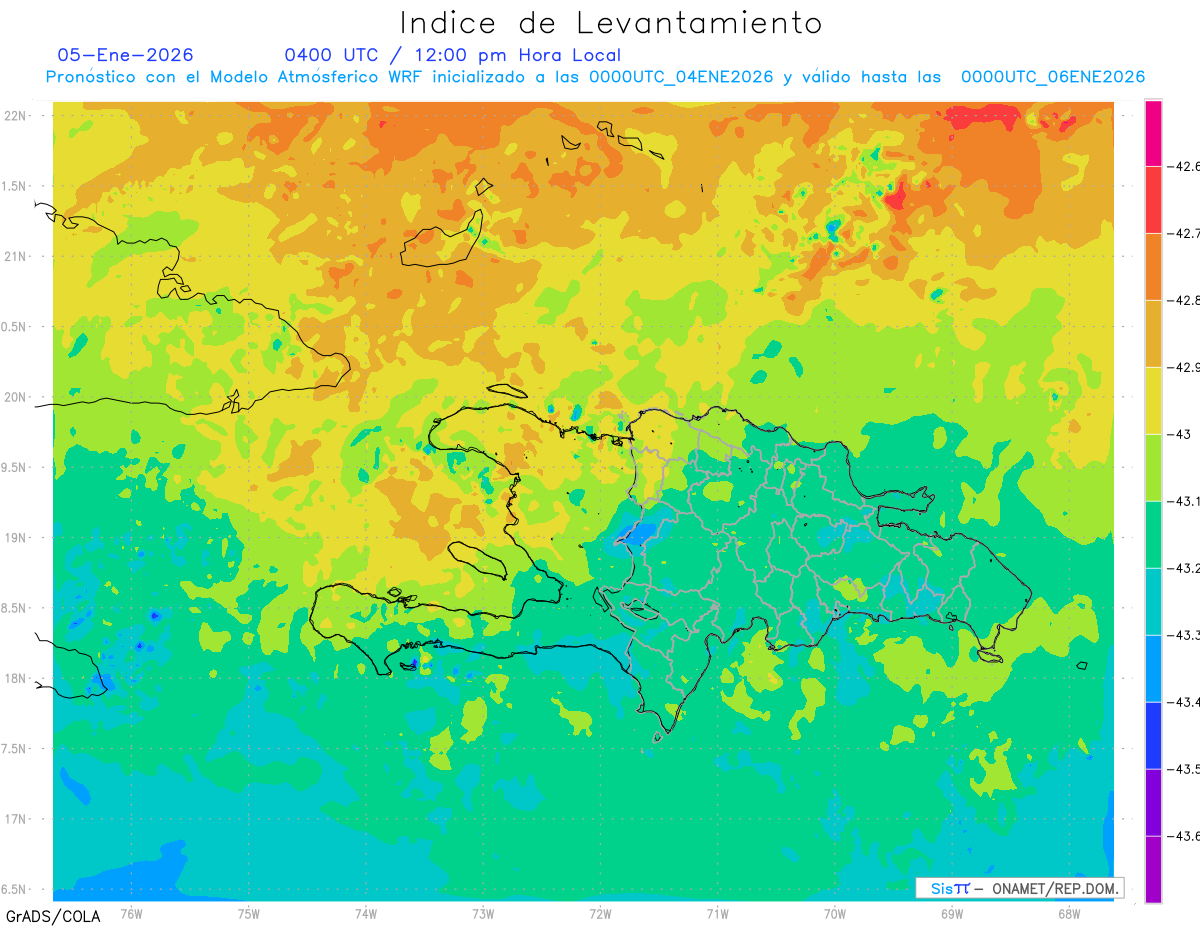Image resolution: width=1200 pixels, height=927 pixels.
Task: Click the colorbar value '-43'
Action: coord(1178,434)
